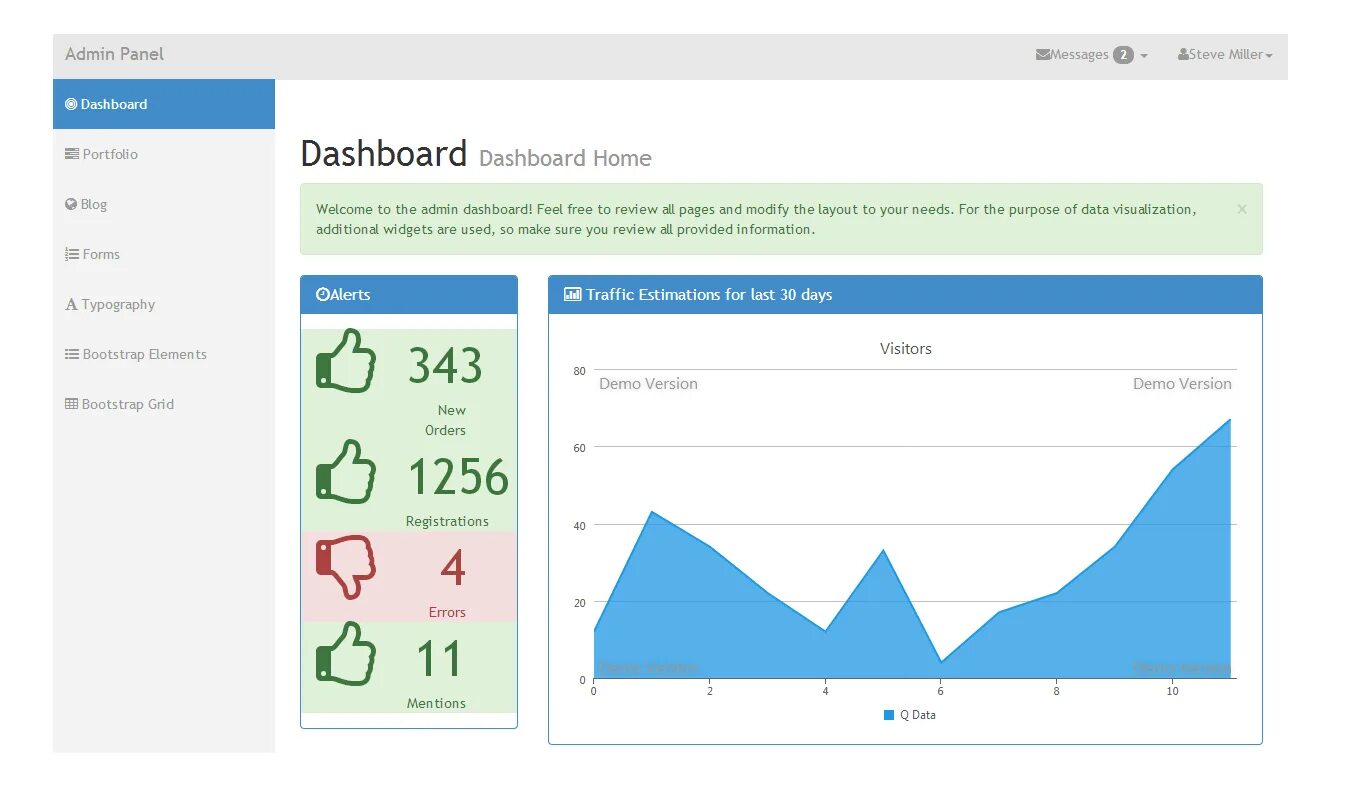Open the Blog section
Viewport: 1360px width, 800px height.
[x=164, y=204]
